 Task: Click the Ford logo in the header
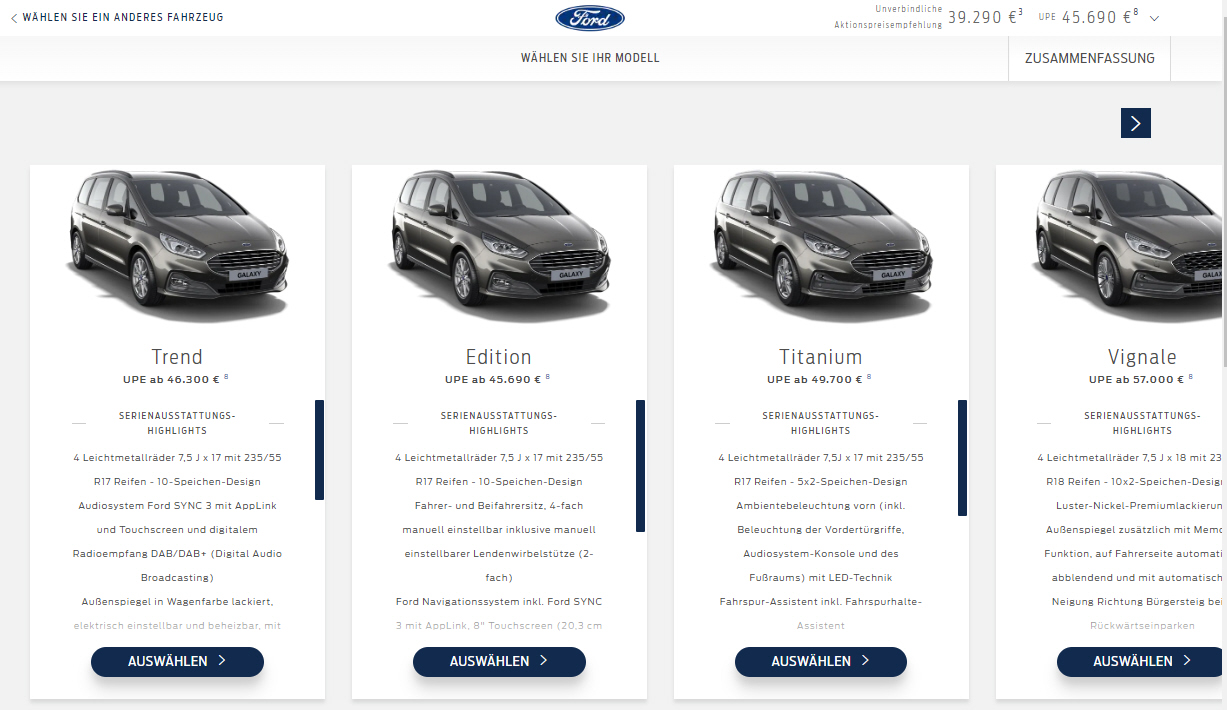(x=590, y=18)
